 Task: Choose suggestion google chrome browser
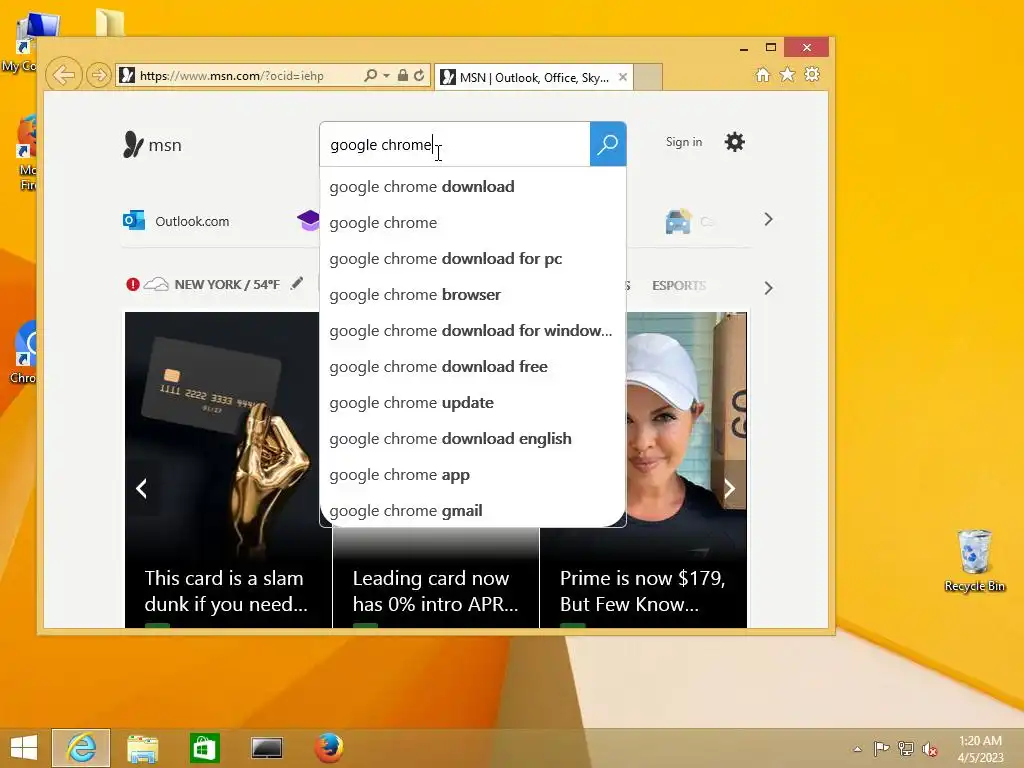[x=472, y=295]
